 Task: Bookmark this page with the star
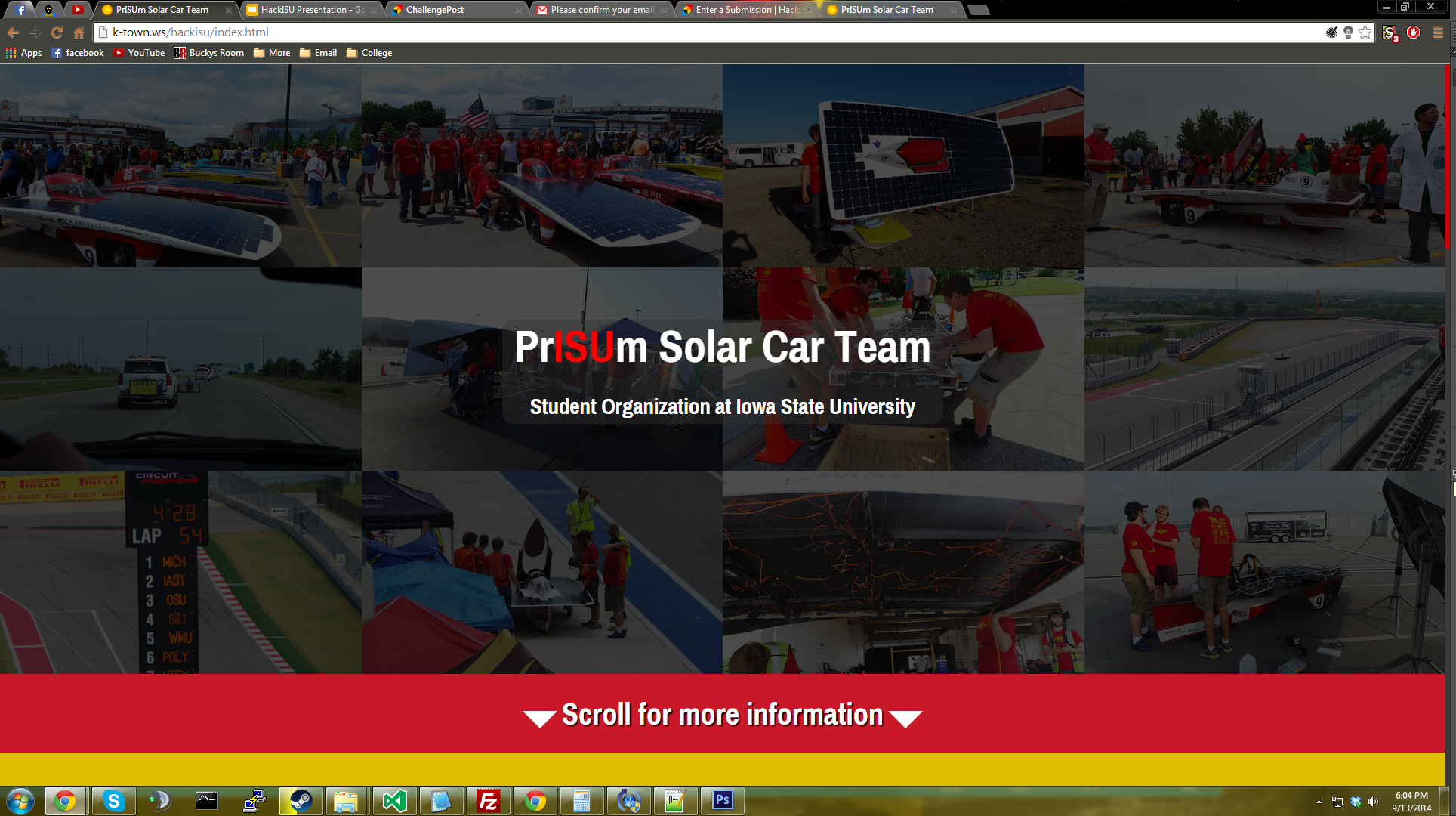(1365, 32)
